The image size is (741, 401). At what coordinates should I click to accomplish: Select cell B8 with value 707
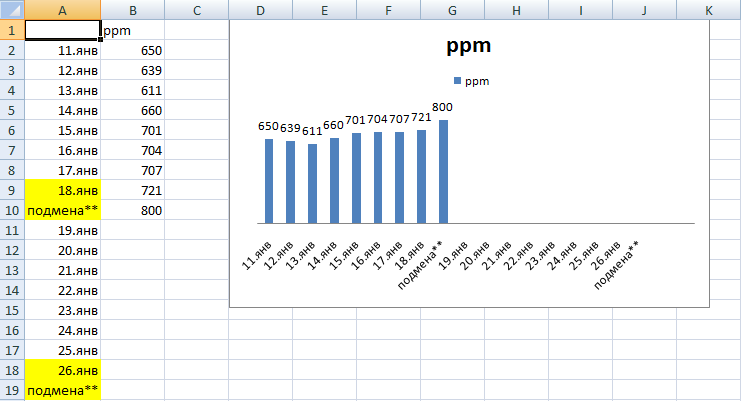(133, 170)
